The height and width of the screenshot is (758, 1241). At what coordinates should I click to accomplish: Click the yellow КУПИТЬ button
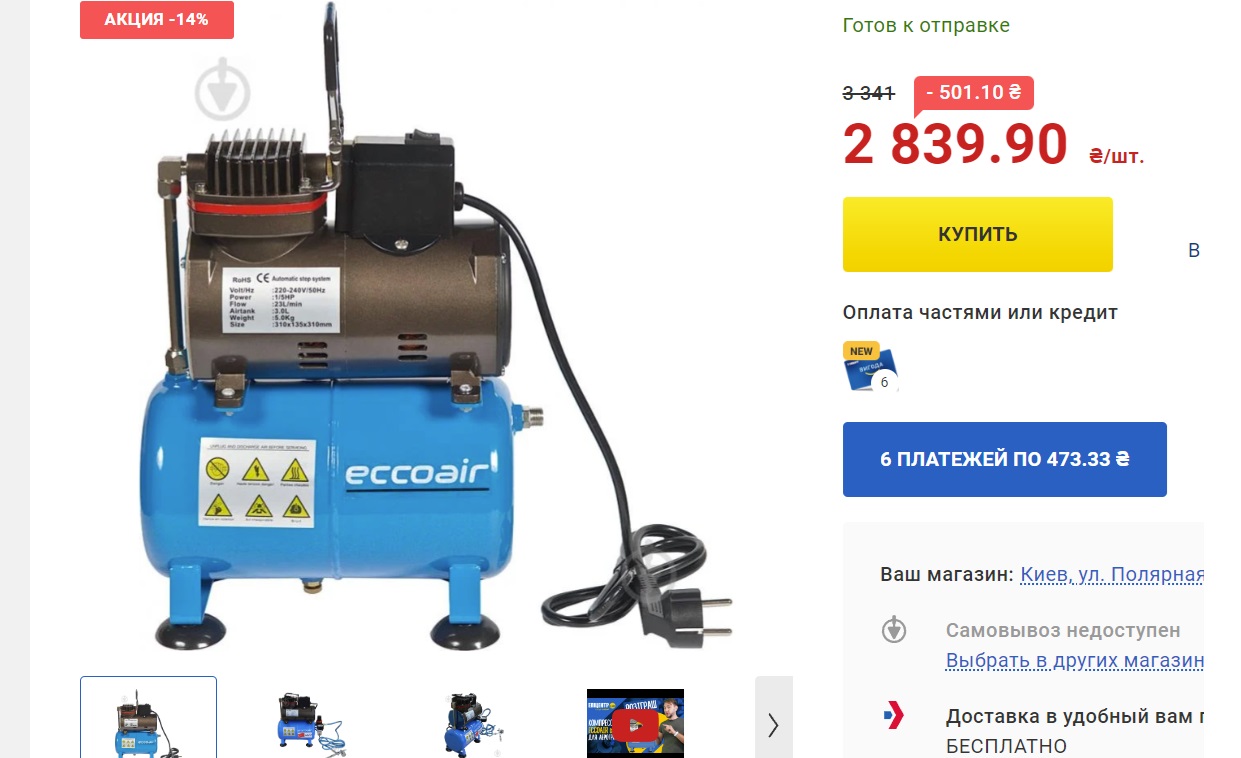pos(977,234)
